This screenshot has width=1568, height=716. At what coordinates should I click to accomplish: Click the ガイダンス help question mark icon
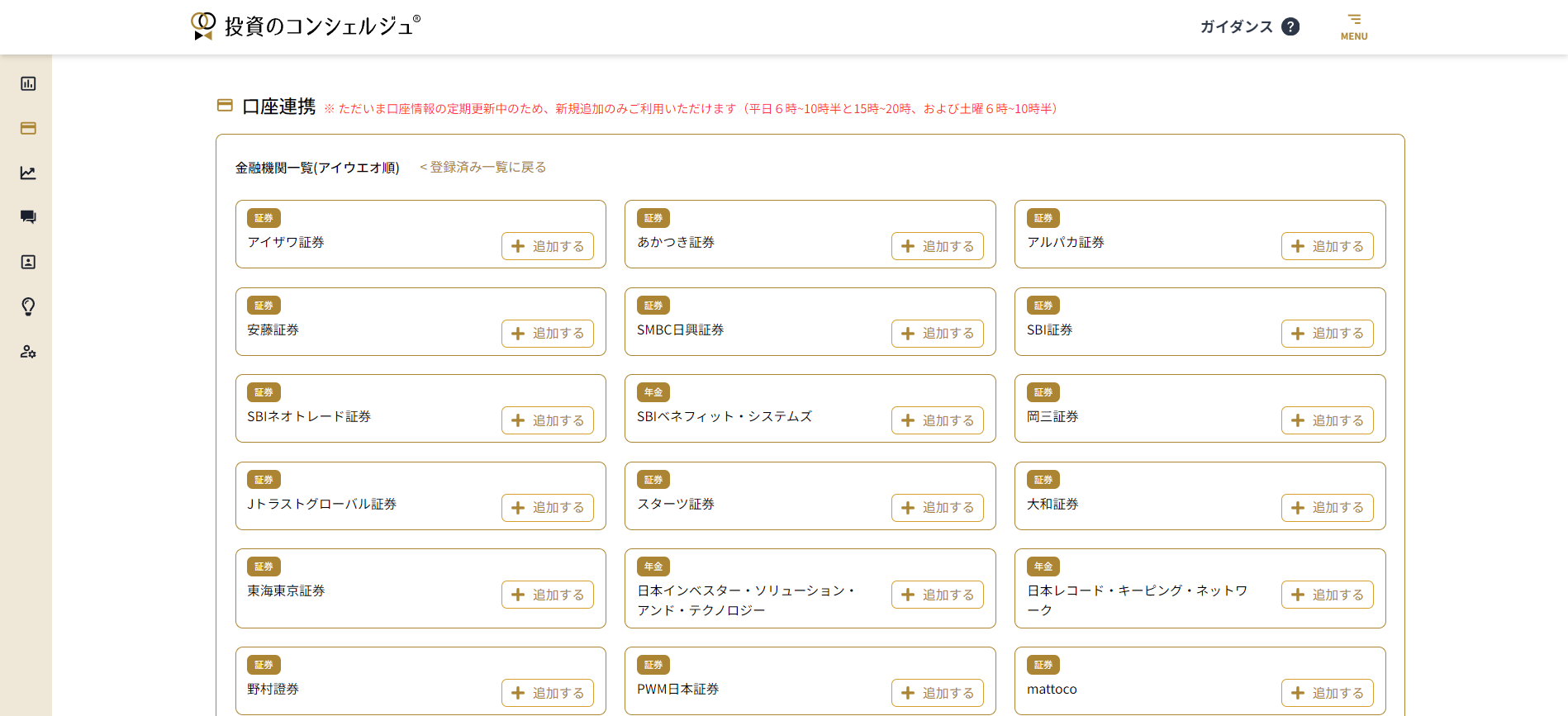(x=1290, y=26)
